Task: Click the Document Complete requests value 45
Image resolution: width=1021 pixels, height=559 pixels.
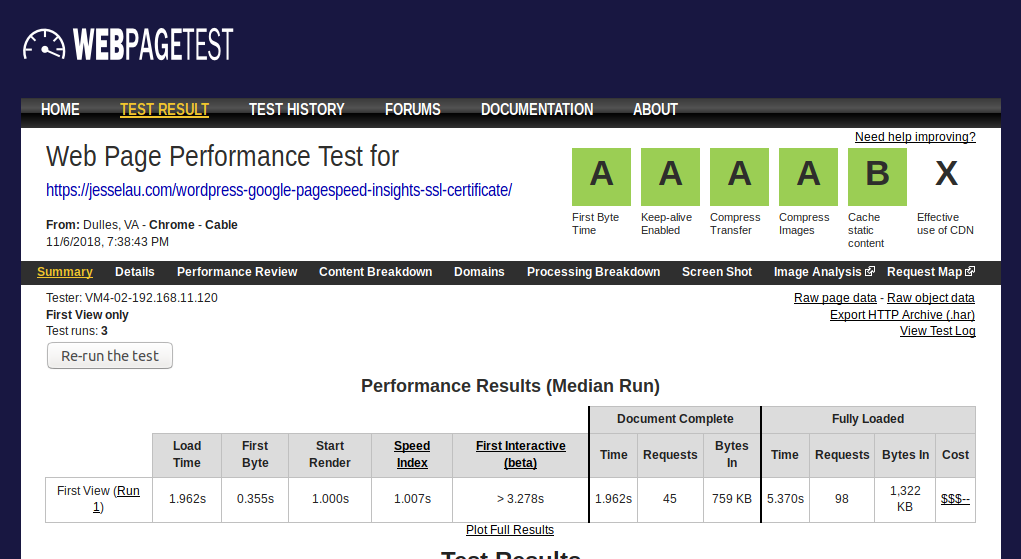Action: pos(669,499)
